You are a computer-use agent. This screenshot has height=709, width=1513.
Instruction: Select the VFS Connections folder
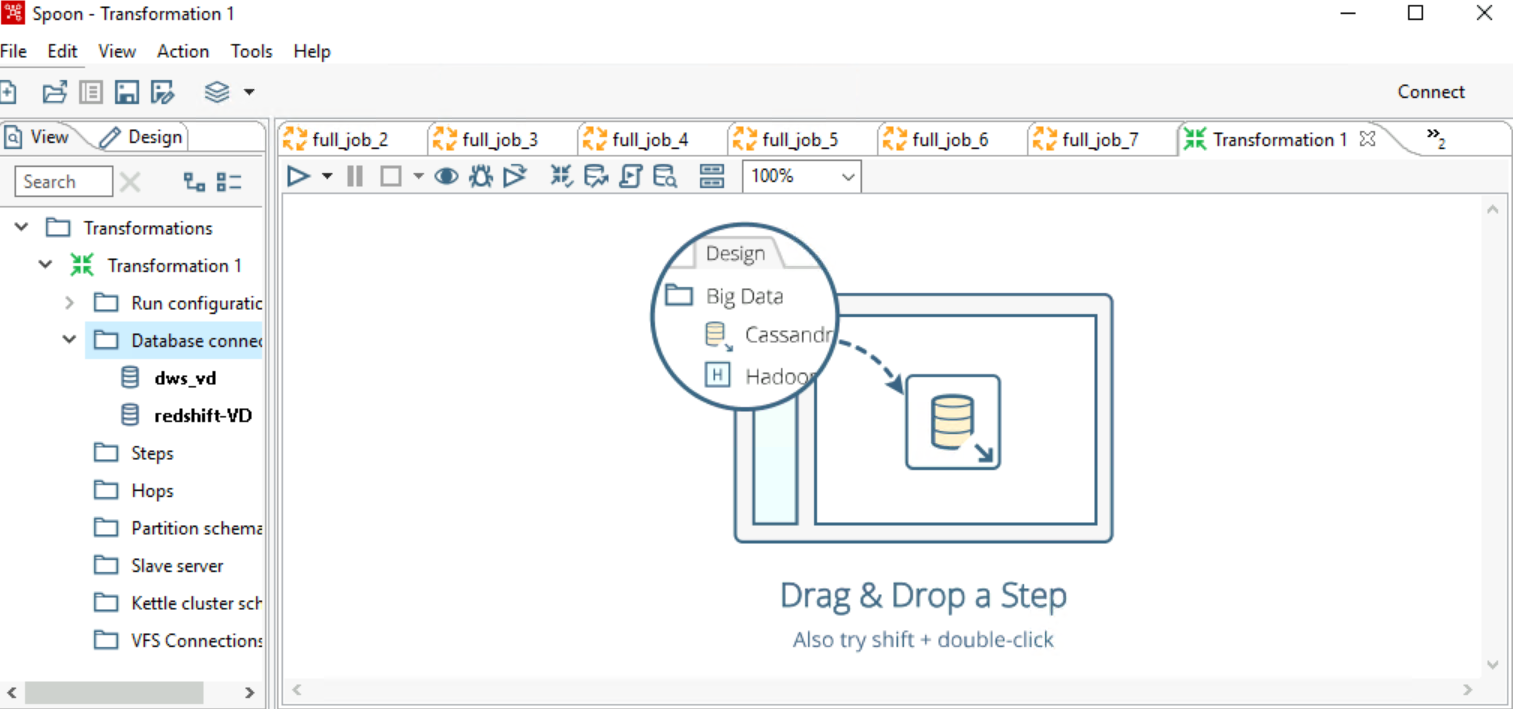click(x=196, y=641)
